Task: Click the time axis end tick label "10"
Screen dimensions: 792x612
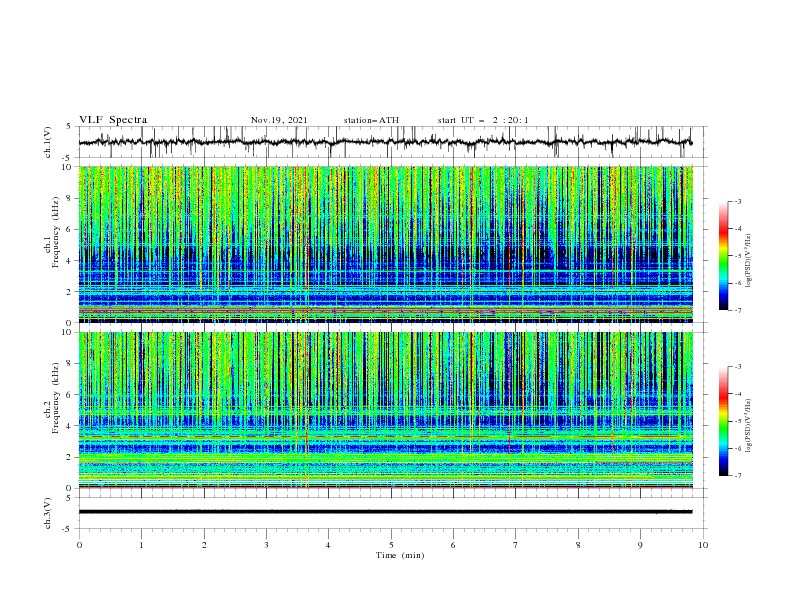Action: (703, 545)
